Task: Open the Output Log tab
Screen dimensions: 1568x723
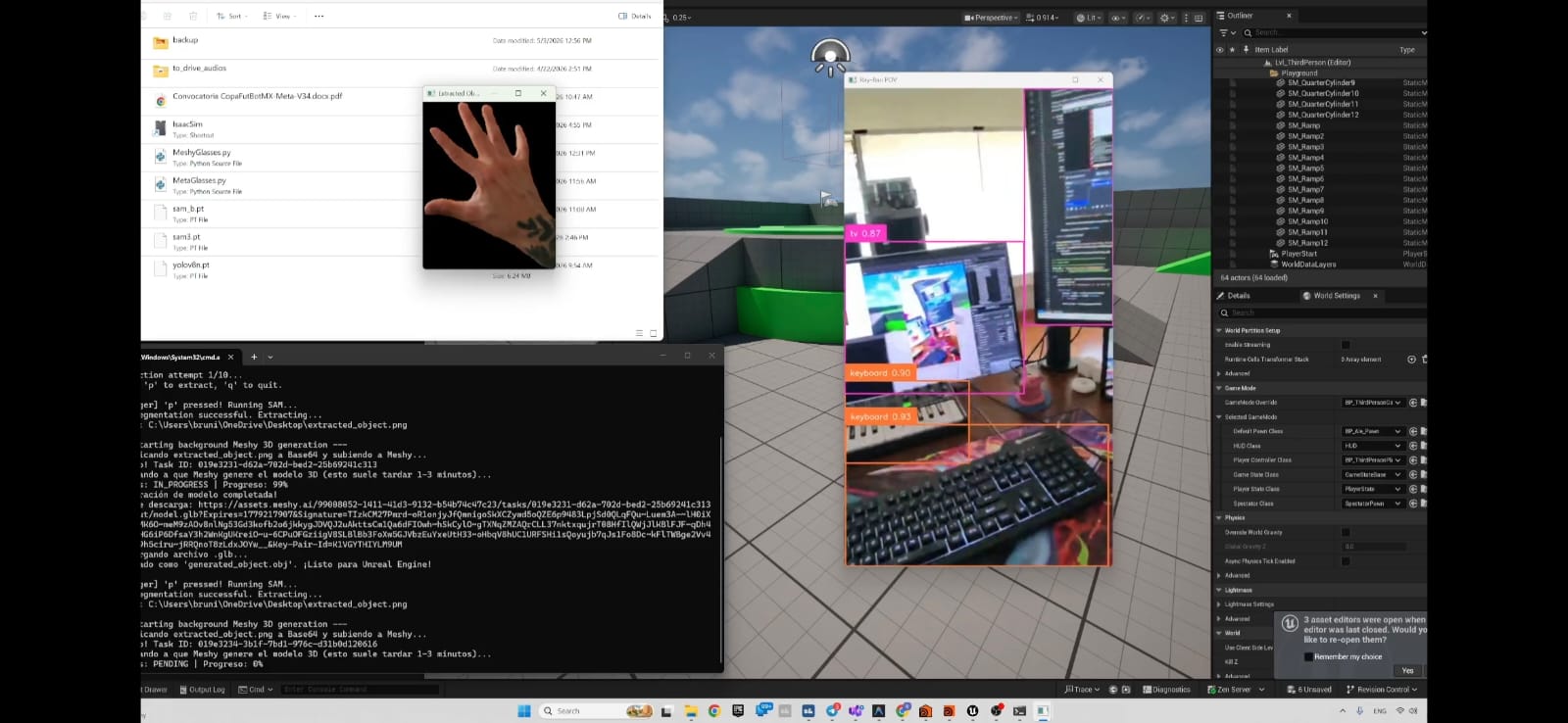Action: click(x=202, y=690)
